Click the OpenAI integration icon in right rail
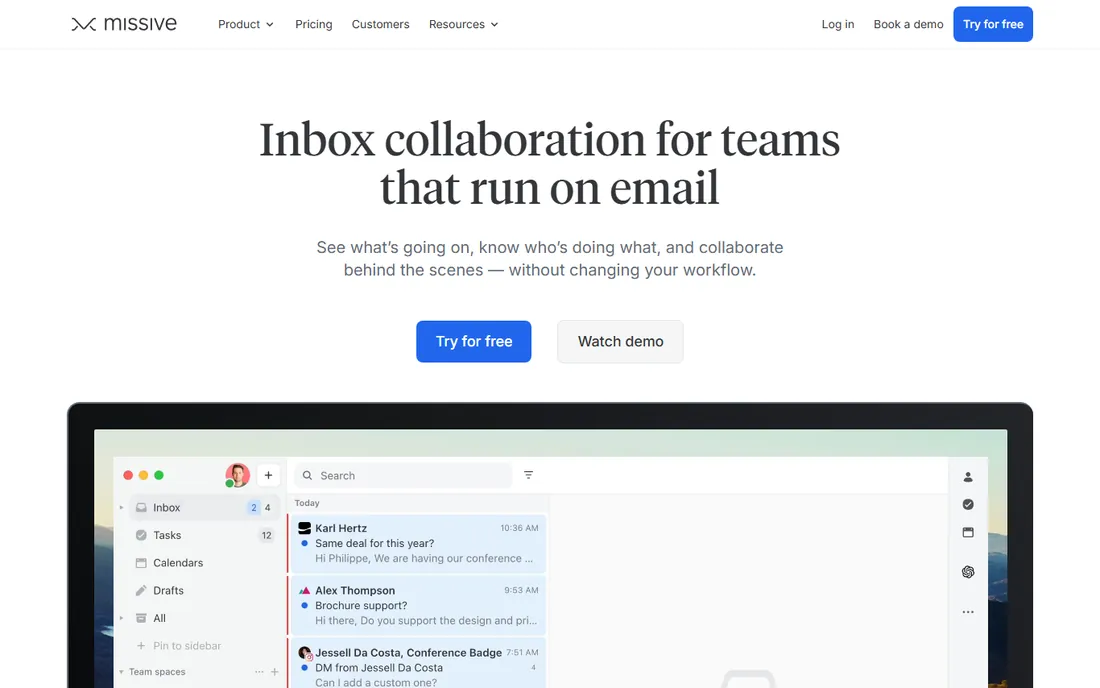 968,572
